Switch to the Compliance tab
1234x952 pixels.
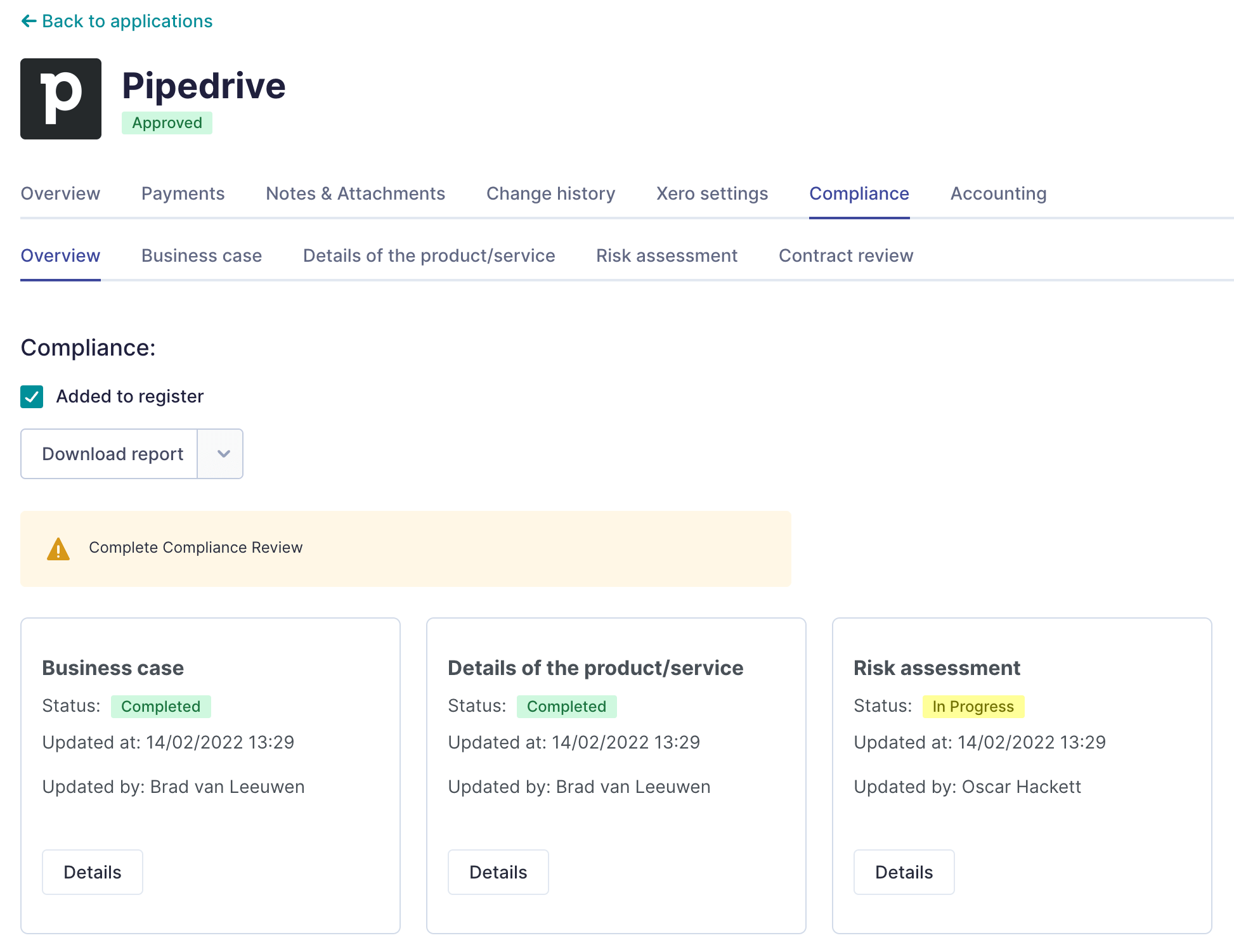pyautogui.click(x=859, y=193)
